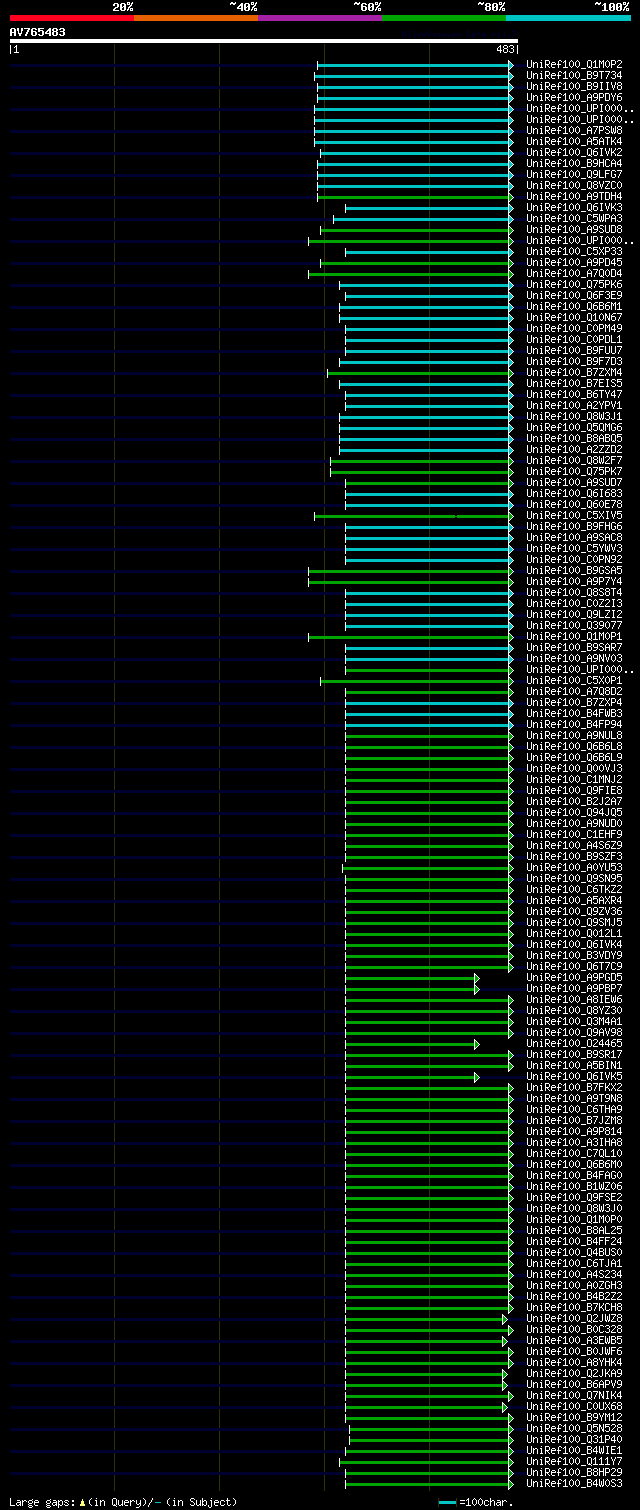
Task: Select the UniRef100_B4W0S3 label
Action: (x=574, y=1483)
